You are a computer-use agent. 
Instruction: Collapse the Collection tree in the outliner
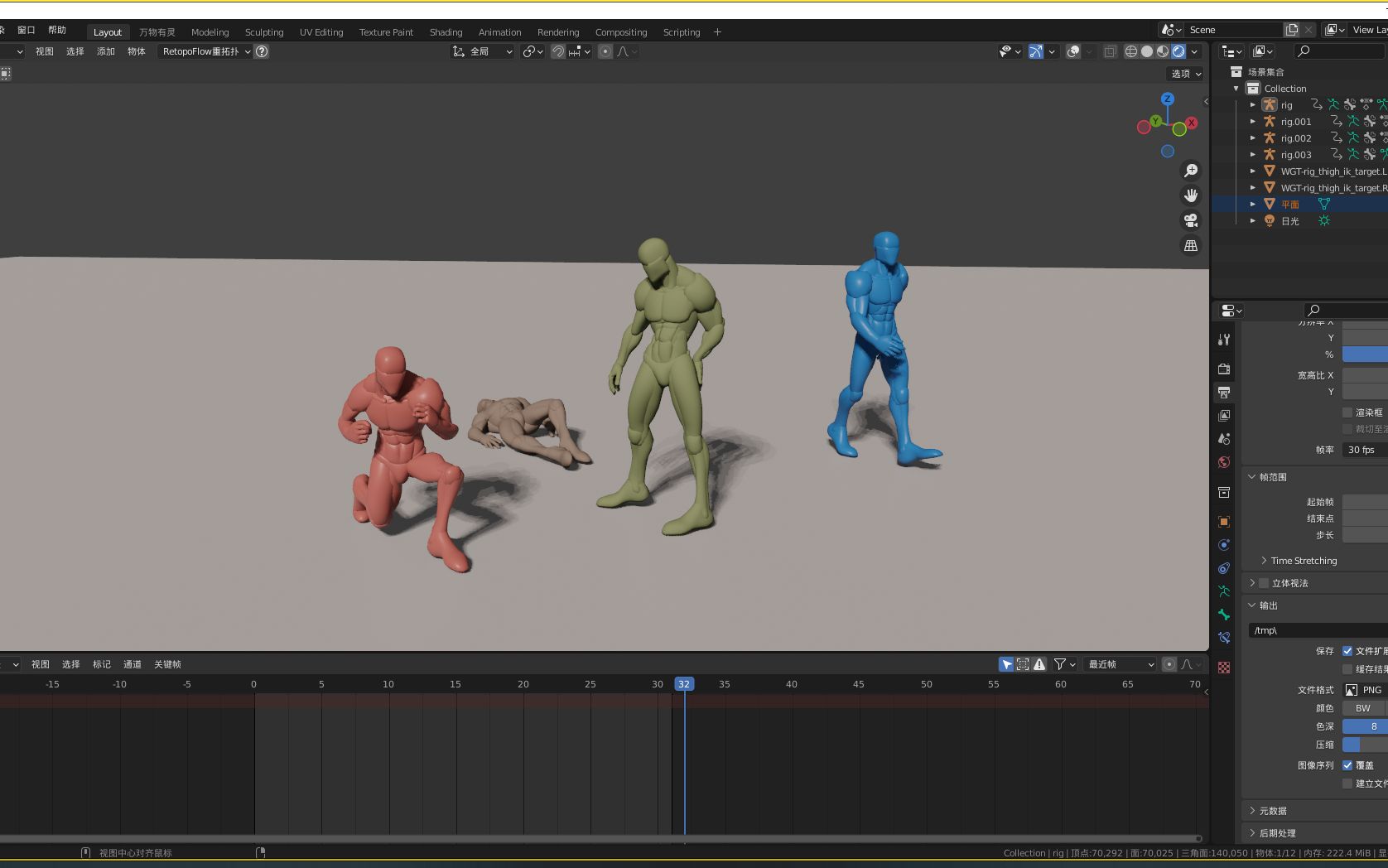coord(1236,89)
